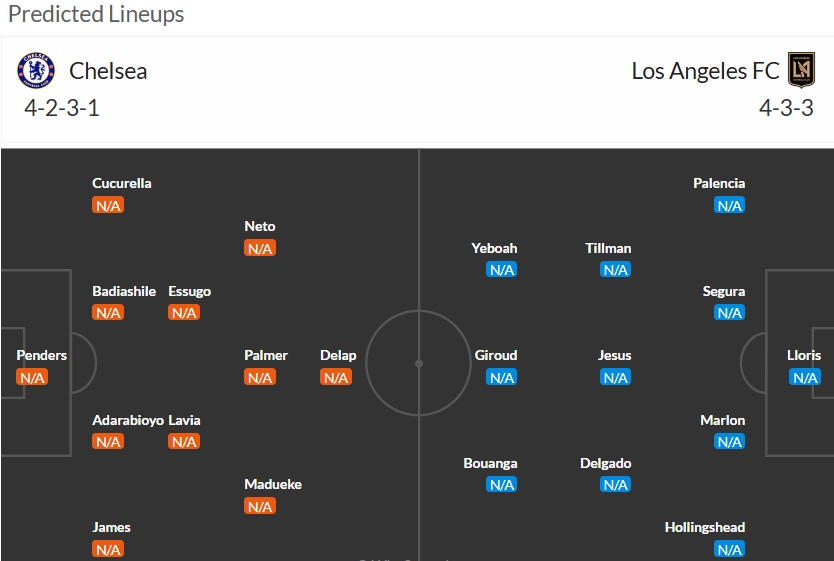Click Palencia's blue N/A badge
This screenshot has height=561, width=834.
click(729, 205)
